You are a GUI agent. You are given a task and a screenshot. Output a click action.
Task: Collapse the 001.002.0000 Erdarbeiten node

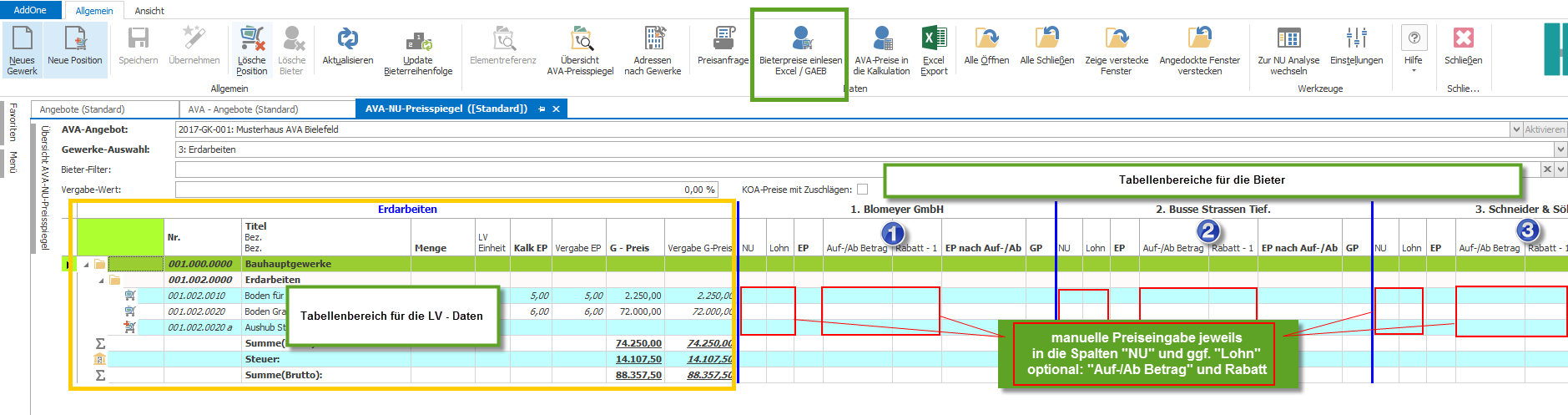point(101,280)
